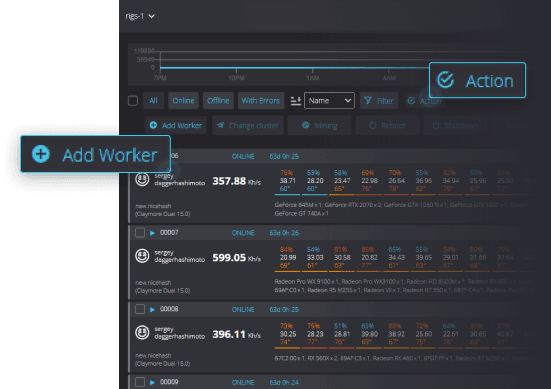Click the Mining pickaxe icon
551x389 pixels.
click(306, 125)
